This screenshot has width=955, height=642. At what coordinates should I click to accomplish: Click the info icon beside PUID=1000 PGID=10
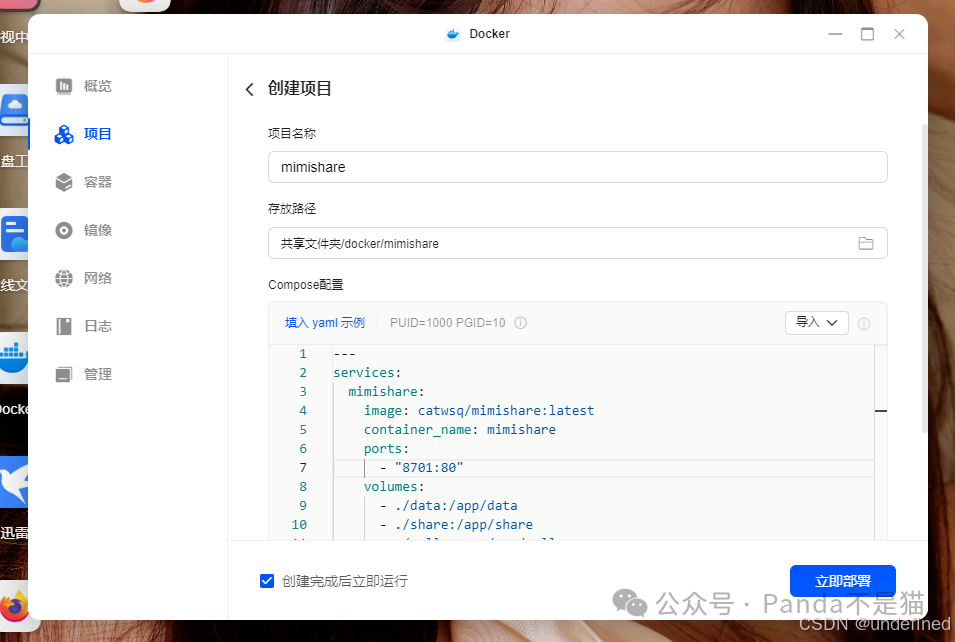pos(520,323)
